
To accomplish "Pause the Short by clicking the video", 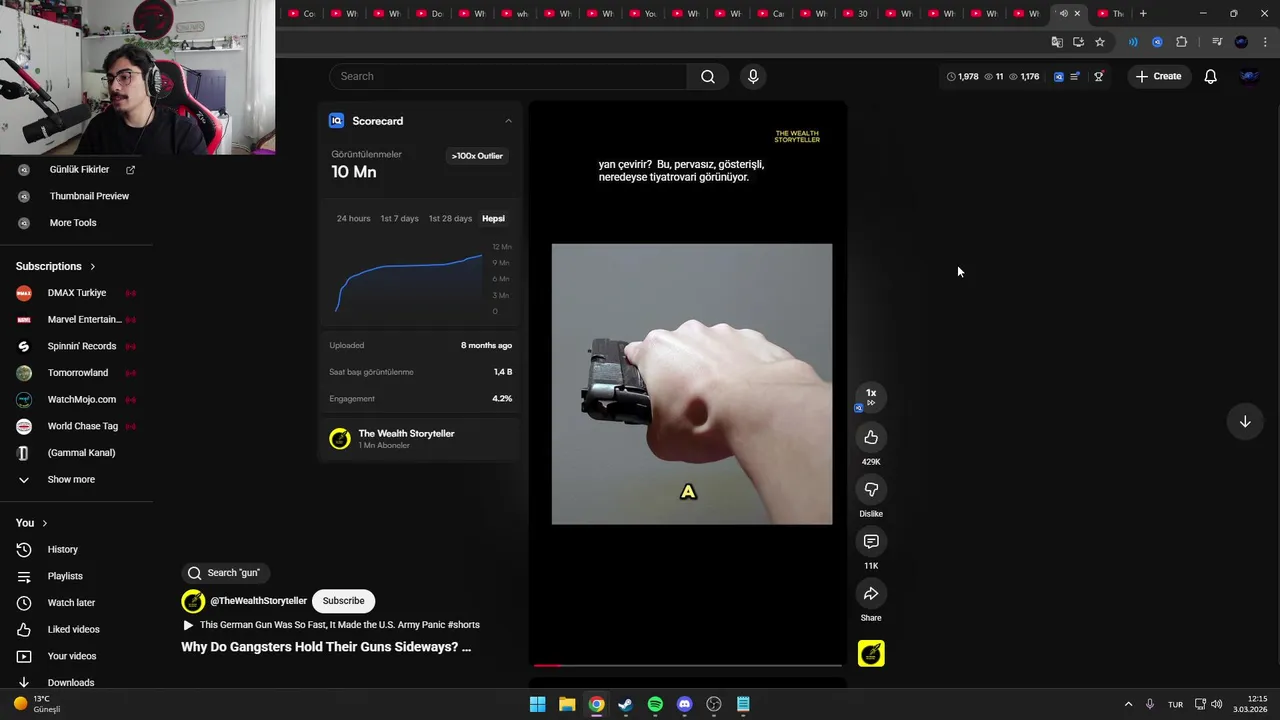I will point(688,383).
